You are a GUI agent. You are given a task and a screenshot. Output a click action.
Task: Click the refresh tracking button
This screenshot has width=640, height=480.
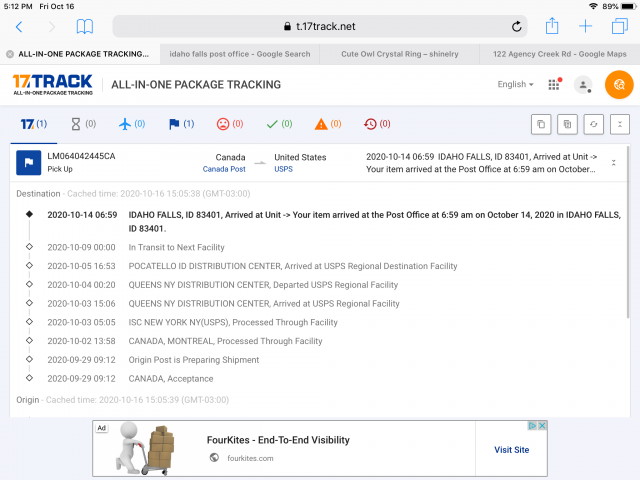tap(593, 124)
